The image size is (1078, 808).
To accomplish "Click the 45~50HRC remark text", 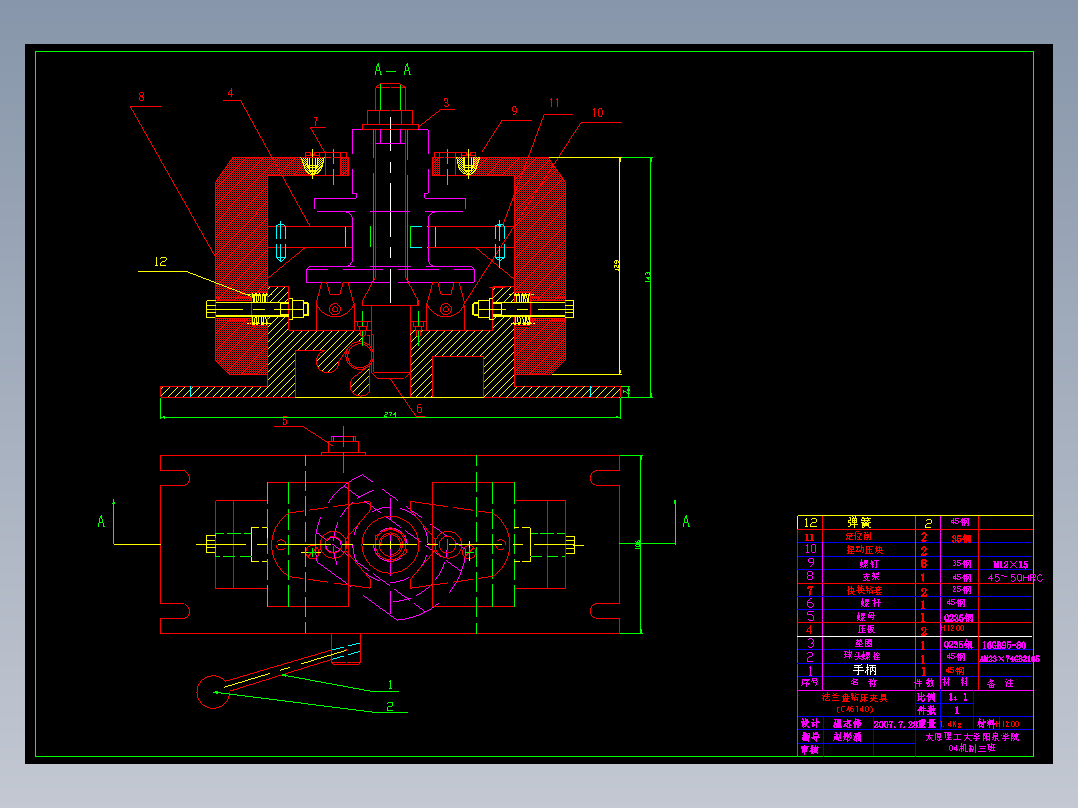I will point(1015,578).
